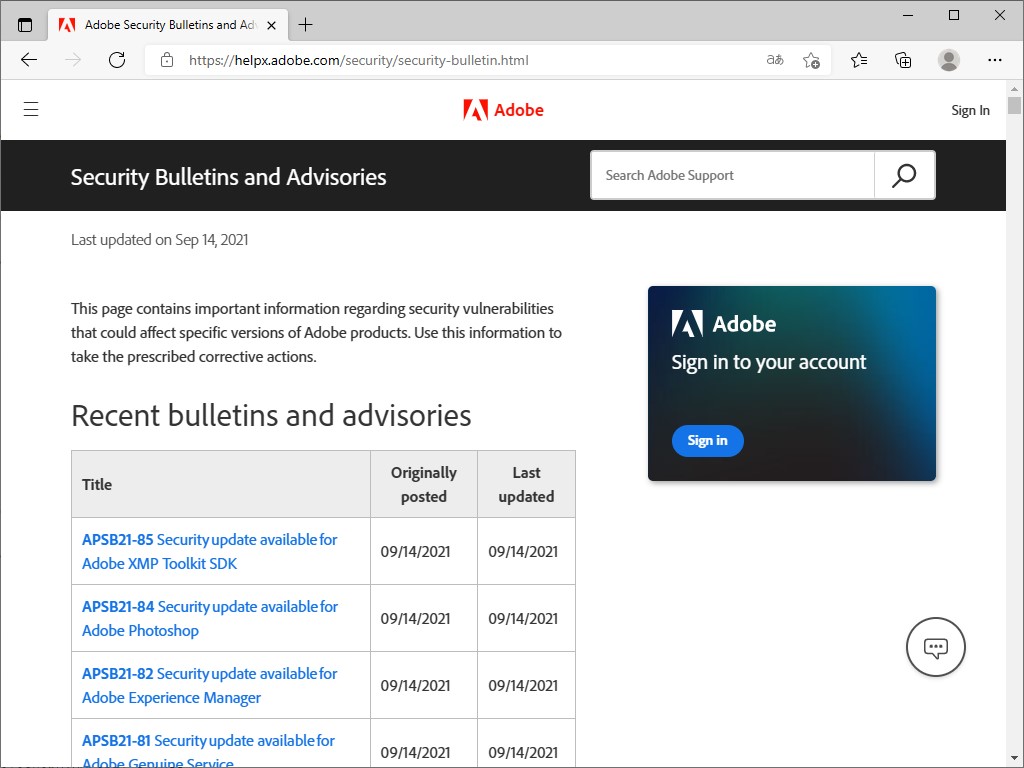Switch to the Adobe Security Bulletins tab
The height and width of the screenshot is (768, 1024).
[160, 24]
